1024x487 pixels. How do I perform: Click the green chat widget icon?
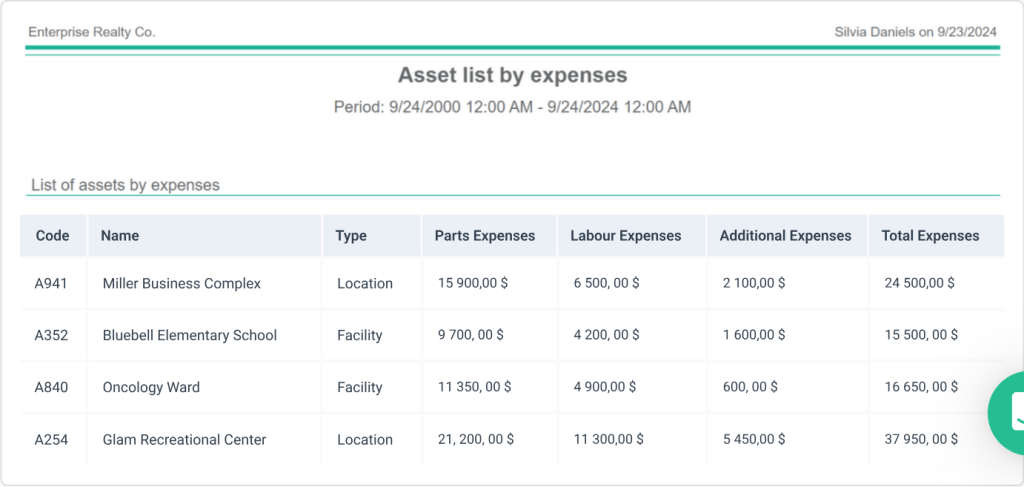(x=1008, y=412)
